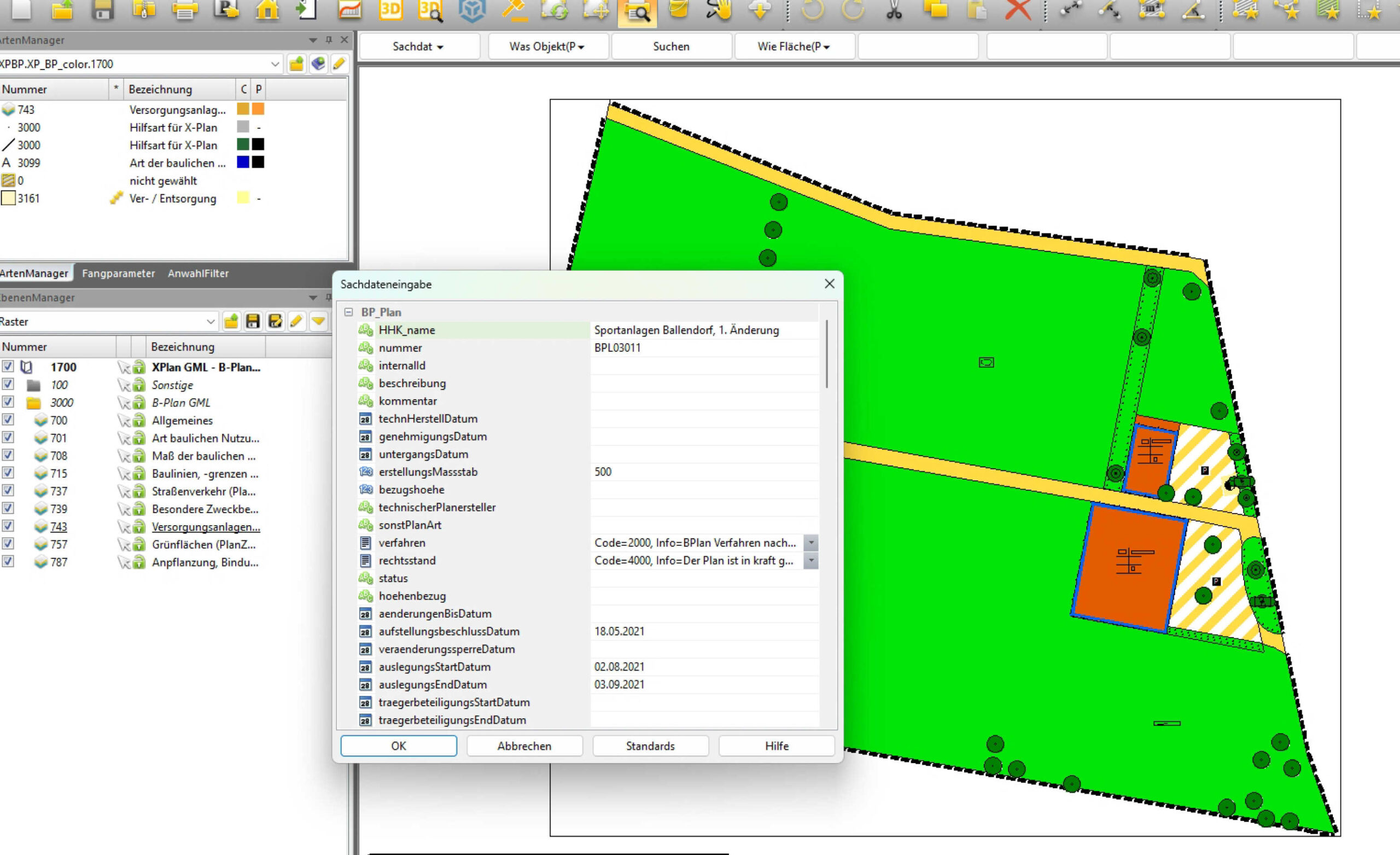This screenshot has height=855, width=1400.
Task: Click blue color swatch of Art der baulichen
Action: [243, 162]
